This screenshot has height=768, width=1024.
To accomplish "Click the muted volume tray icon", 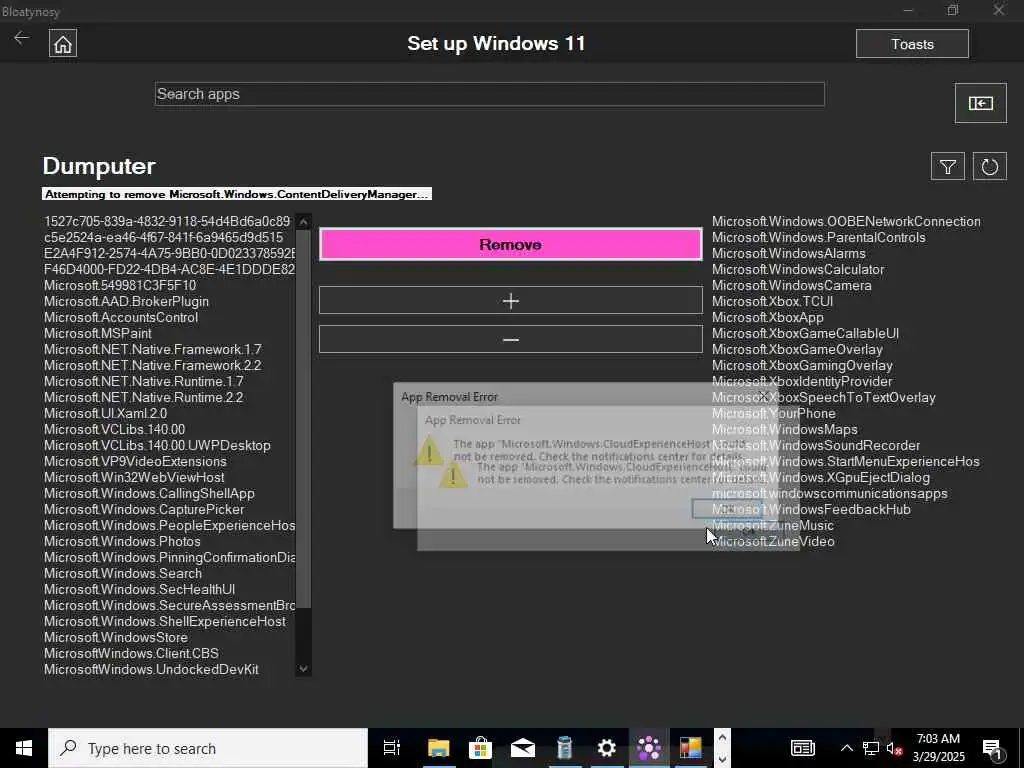I will coord(894,748).
